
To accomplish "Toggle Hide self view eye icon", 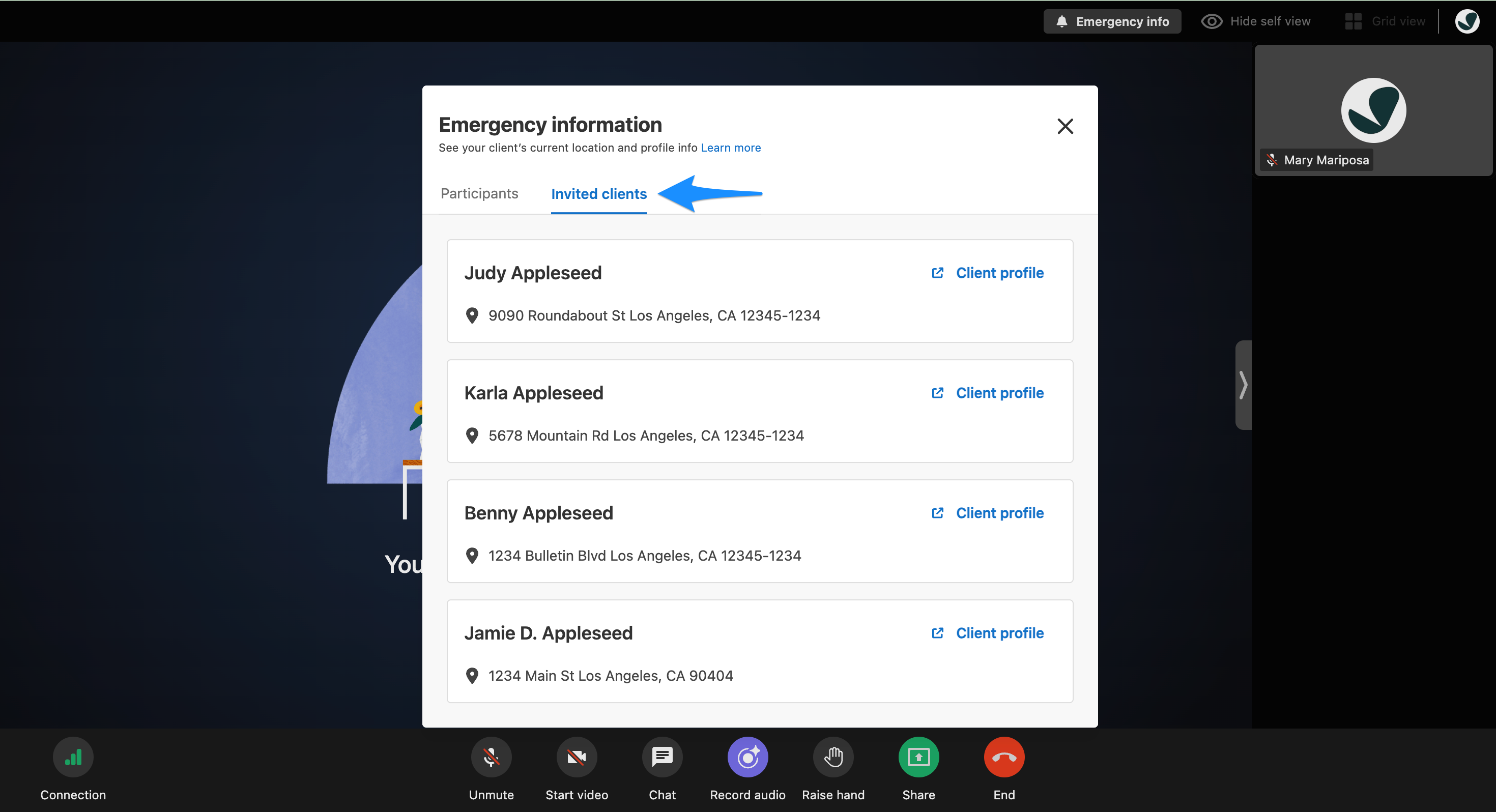I will pos(1212,21).
